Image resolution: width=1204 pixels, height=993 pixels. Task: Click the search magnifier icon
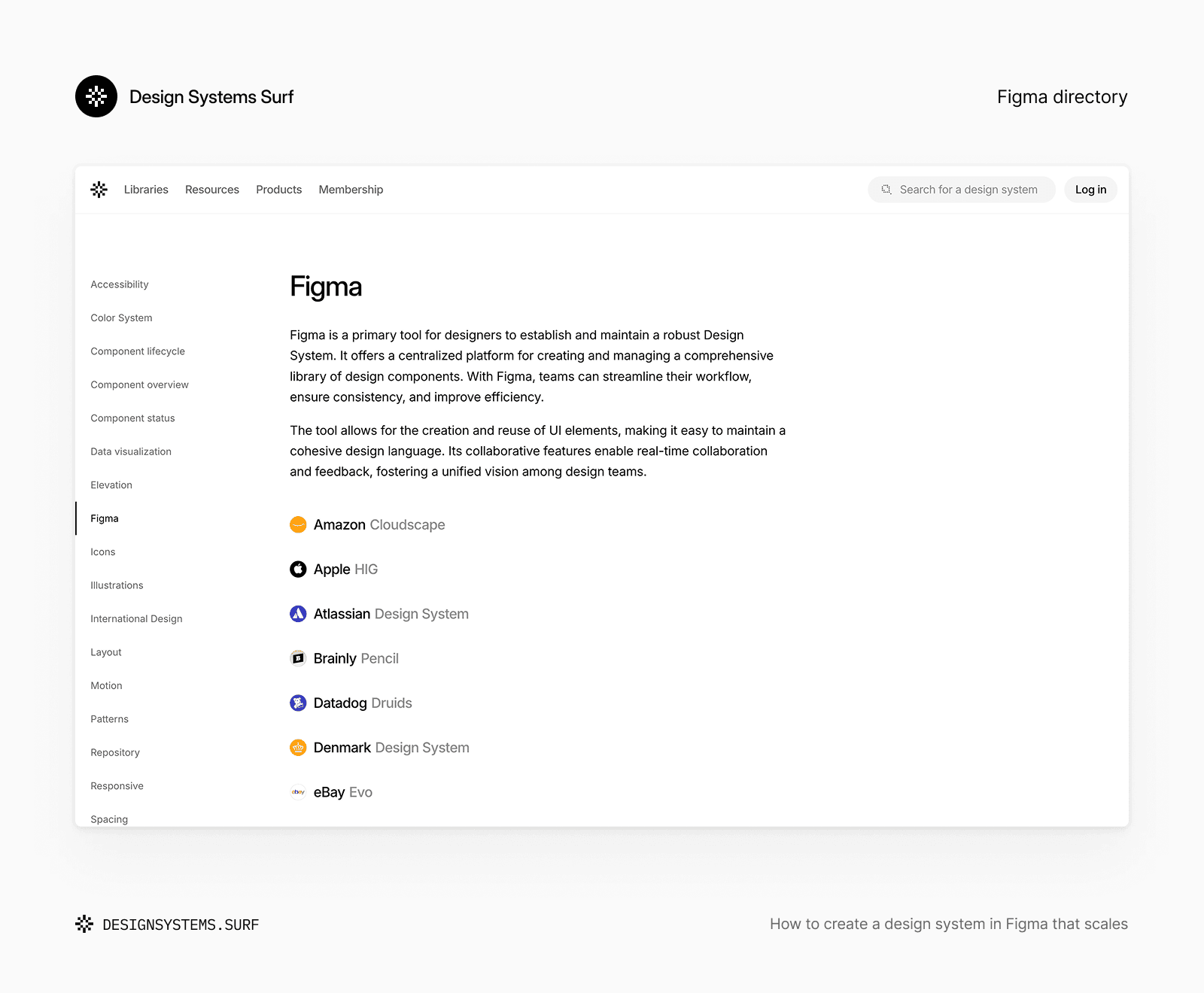(x=886, y=190)
